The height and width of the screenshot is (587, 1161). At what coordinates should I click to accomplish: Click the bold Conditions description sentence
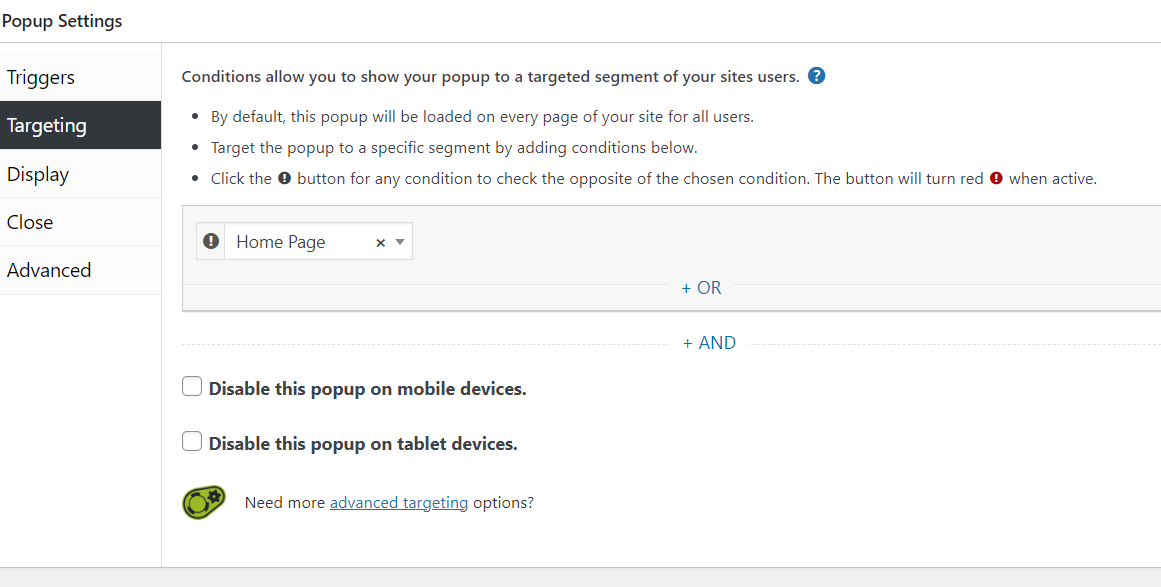(490, 77)
